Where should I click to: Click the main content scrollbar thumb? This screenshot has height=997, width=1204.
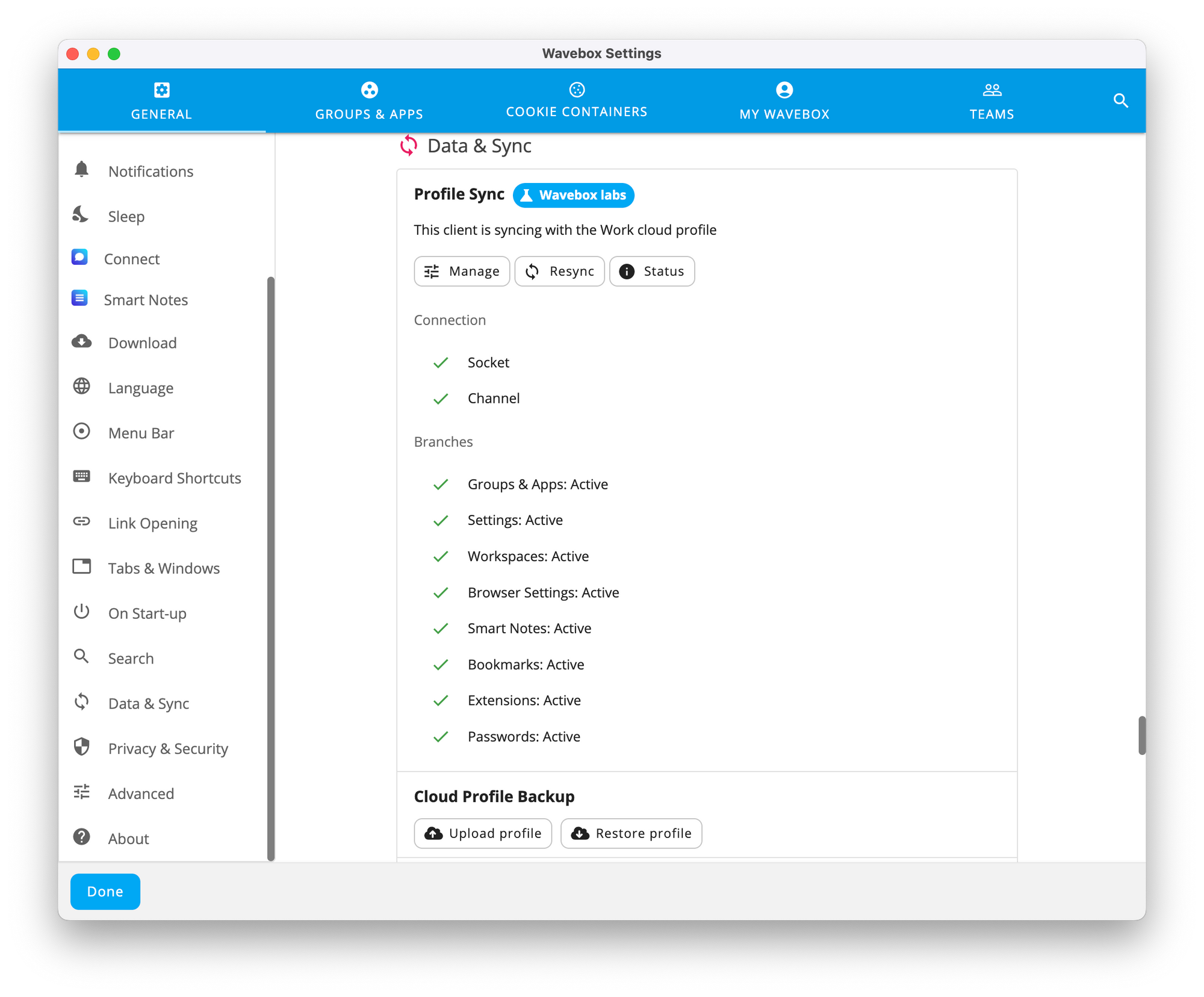(x=1141, y=735)
